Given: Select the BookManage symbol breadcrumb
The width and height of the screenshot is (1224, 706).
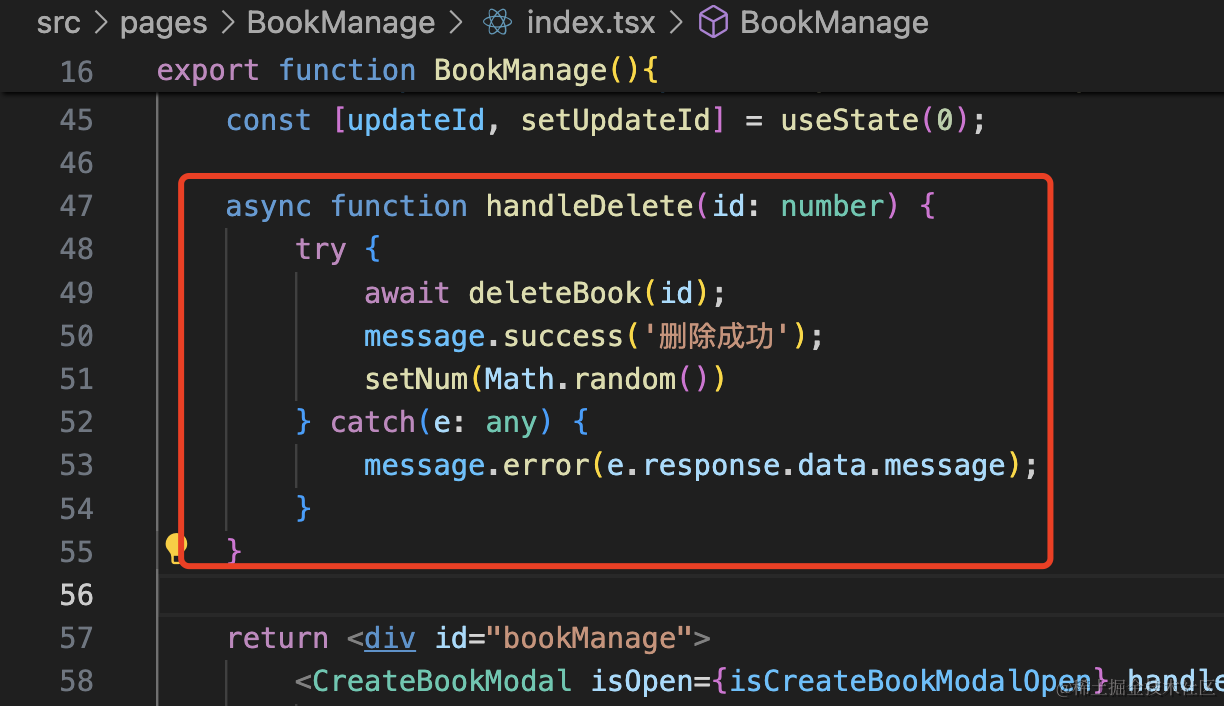Looking at the screenshot, I should click(x=834, y=22).
